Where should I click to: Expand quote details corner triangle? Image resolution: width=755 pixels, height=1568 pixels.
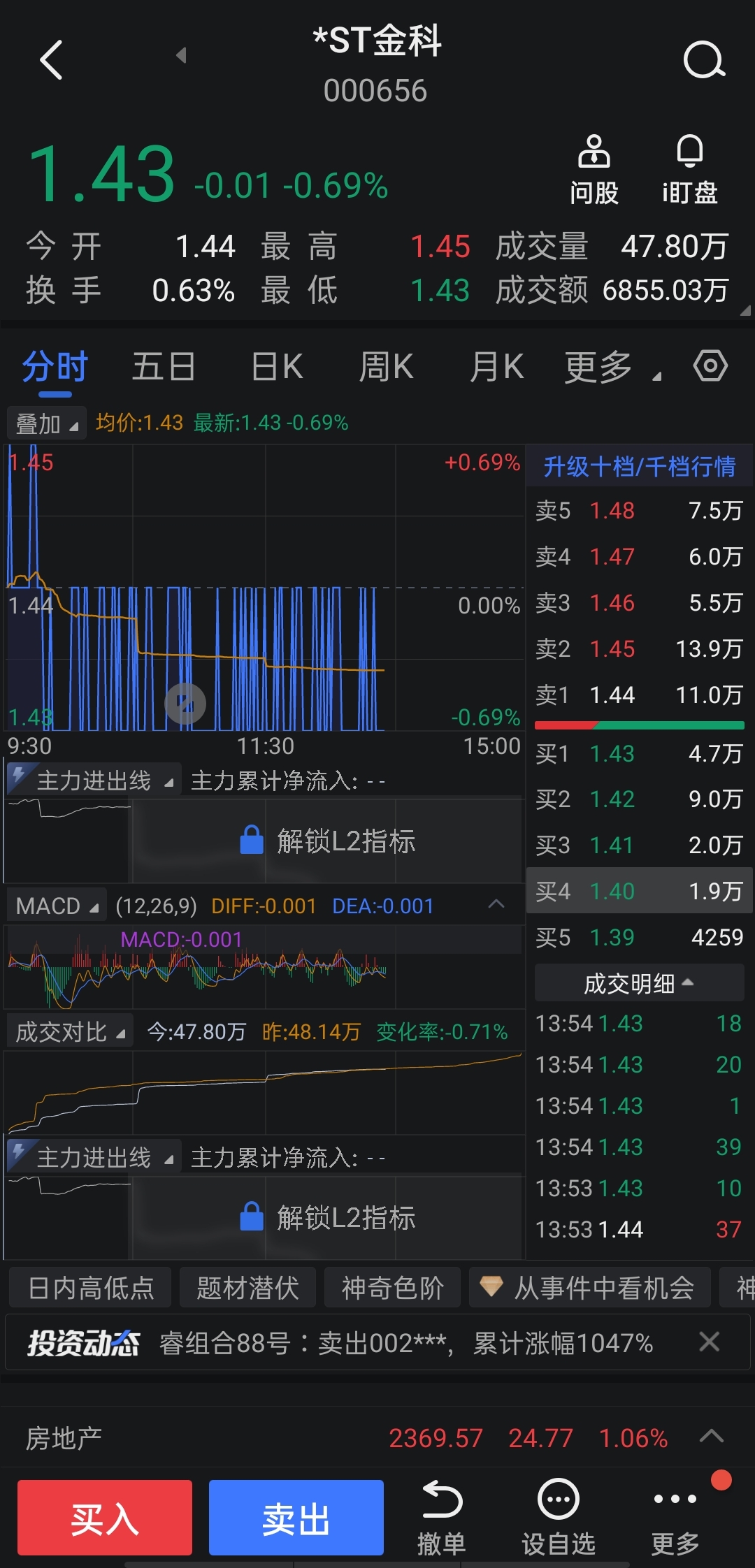tap(745, 310)
